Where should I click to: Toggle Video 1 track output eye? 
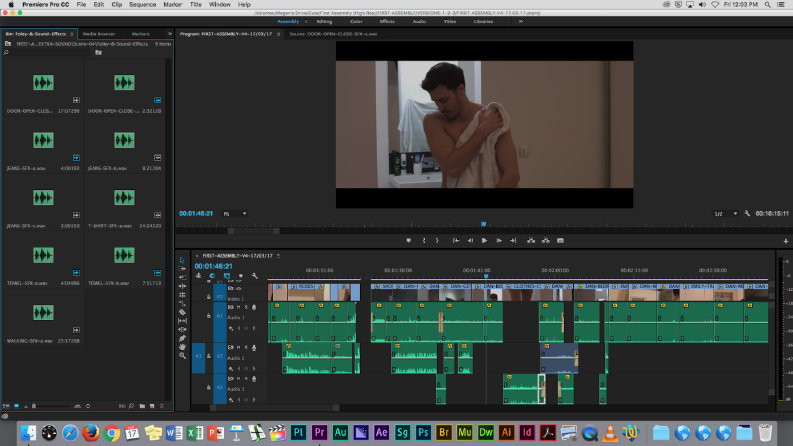pos(239,288)
